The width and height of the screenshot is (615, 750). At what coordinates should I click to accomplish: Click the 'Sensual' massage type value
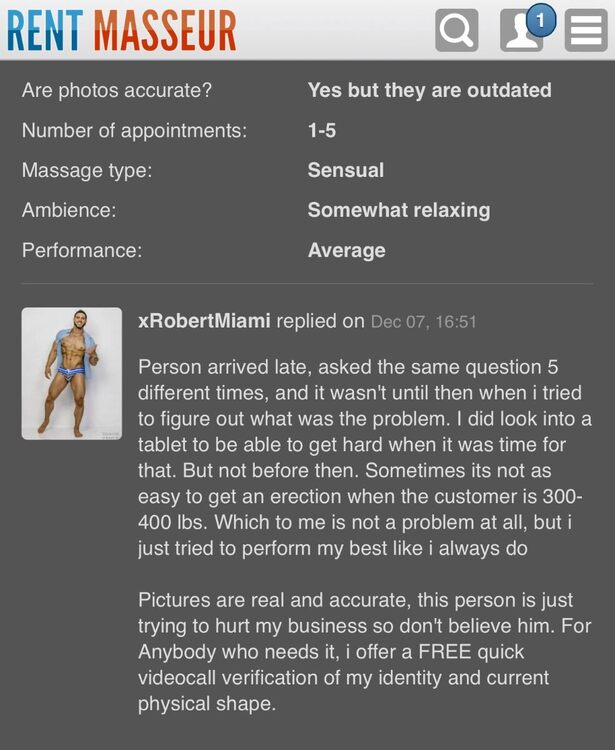[345, 170]
